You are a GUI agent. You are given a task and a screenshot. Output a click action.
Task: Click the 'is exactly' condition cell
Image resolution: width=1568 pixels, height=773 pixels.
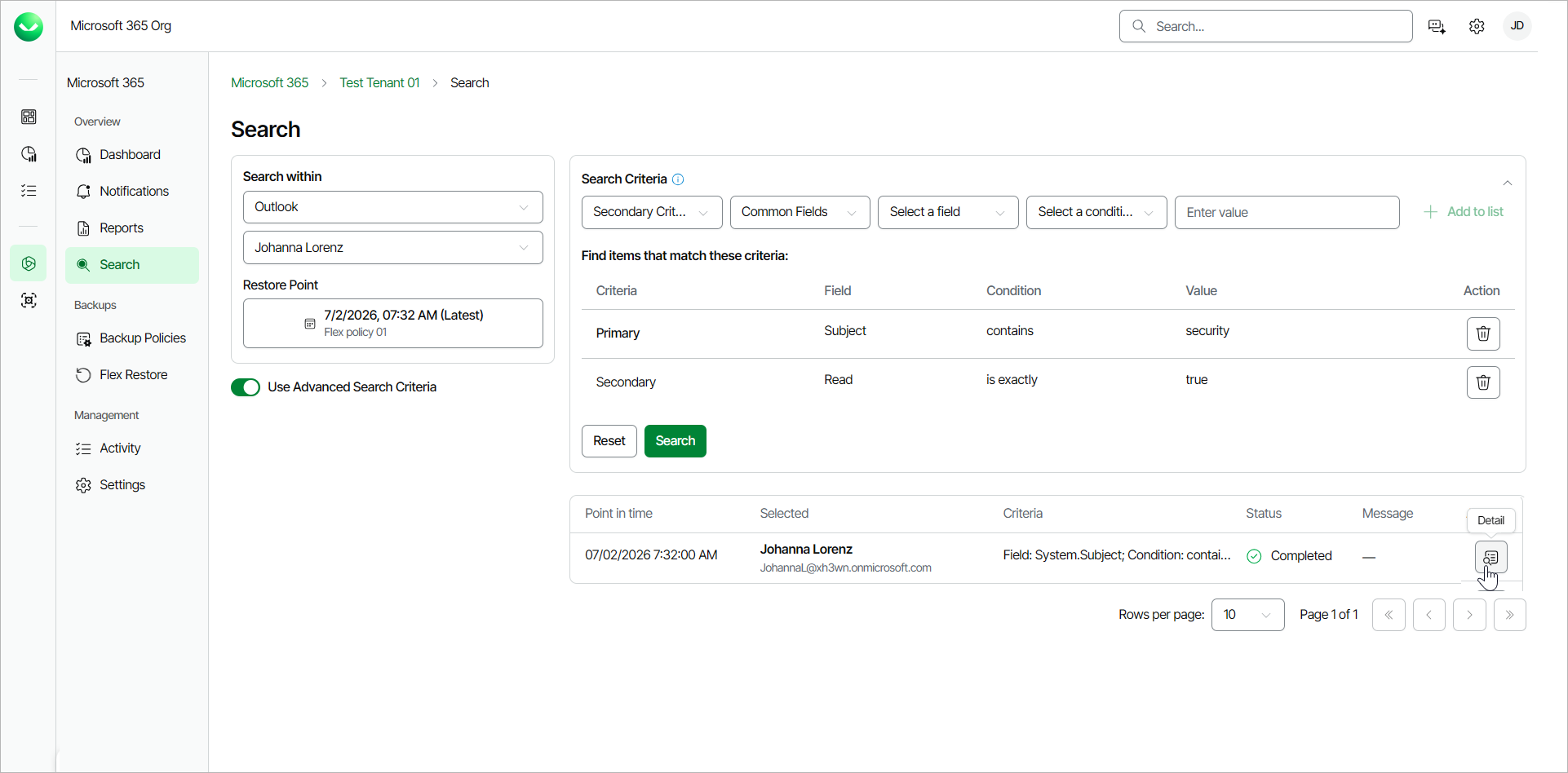(x=1012, y=380)
